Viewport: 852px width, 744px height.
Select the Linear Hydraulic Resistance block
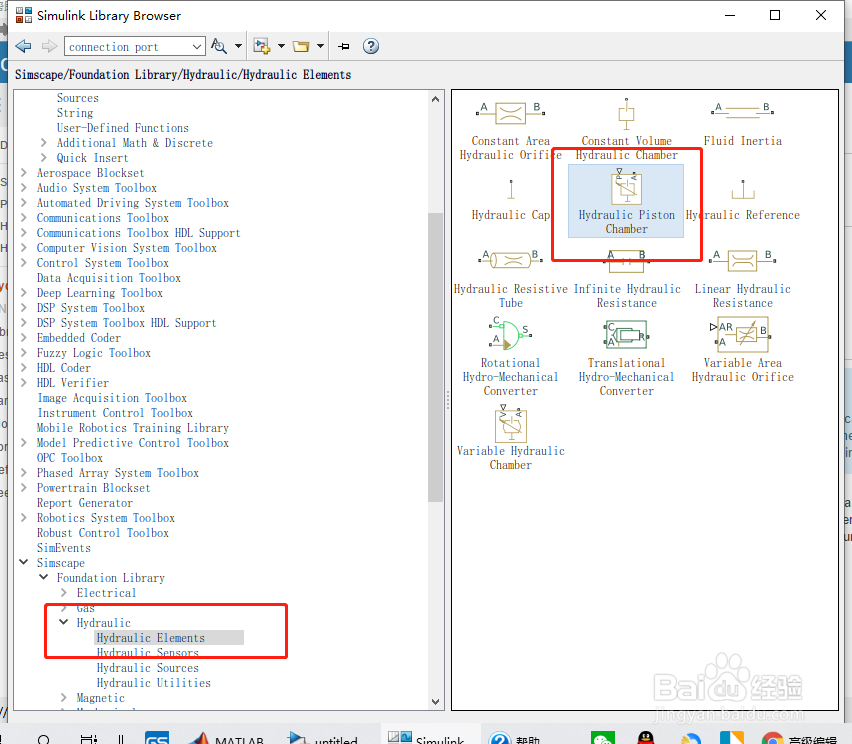(x=742, y=279)
